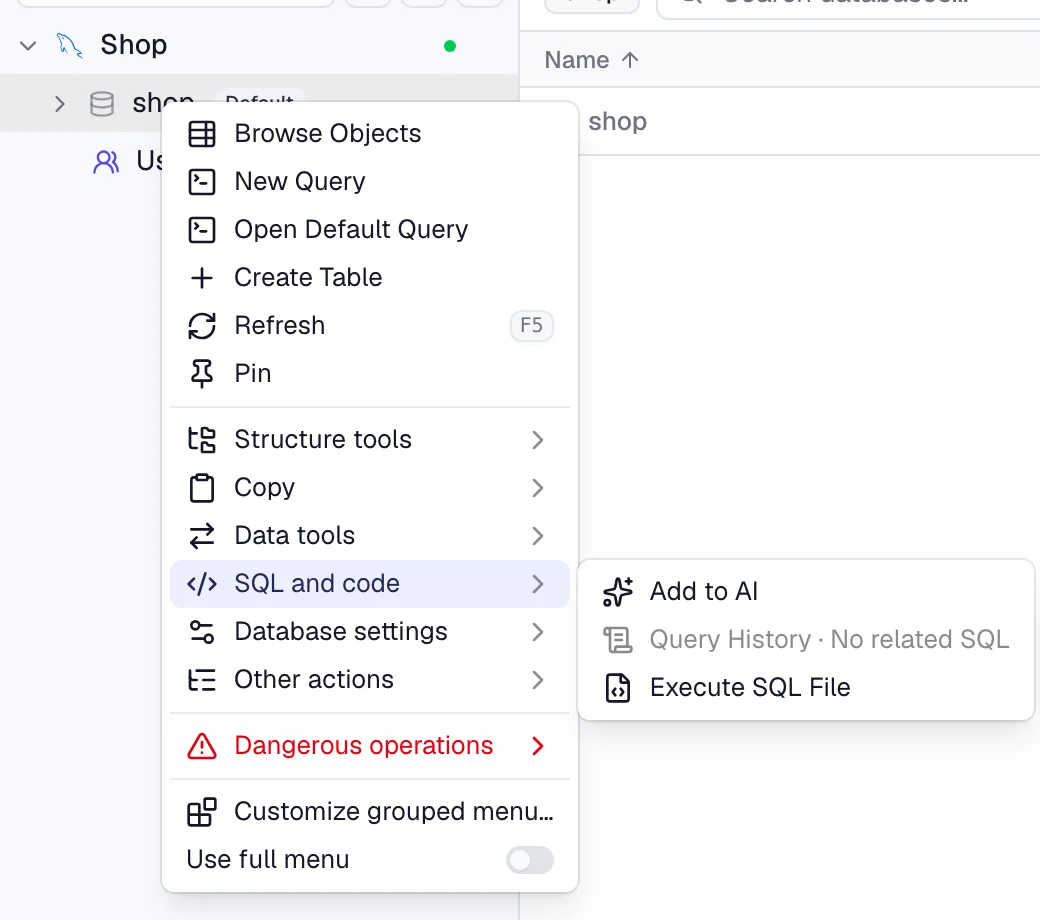Expand the Dangerous operations submenu arrow

click(x=538, y=746)
